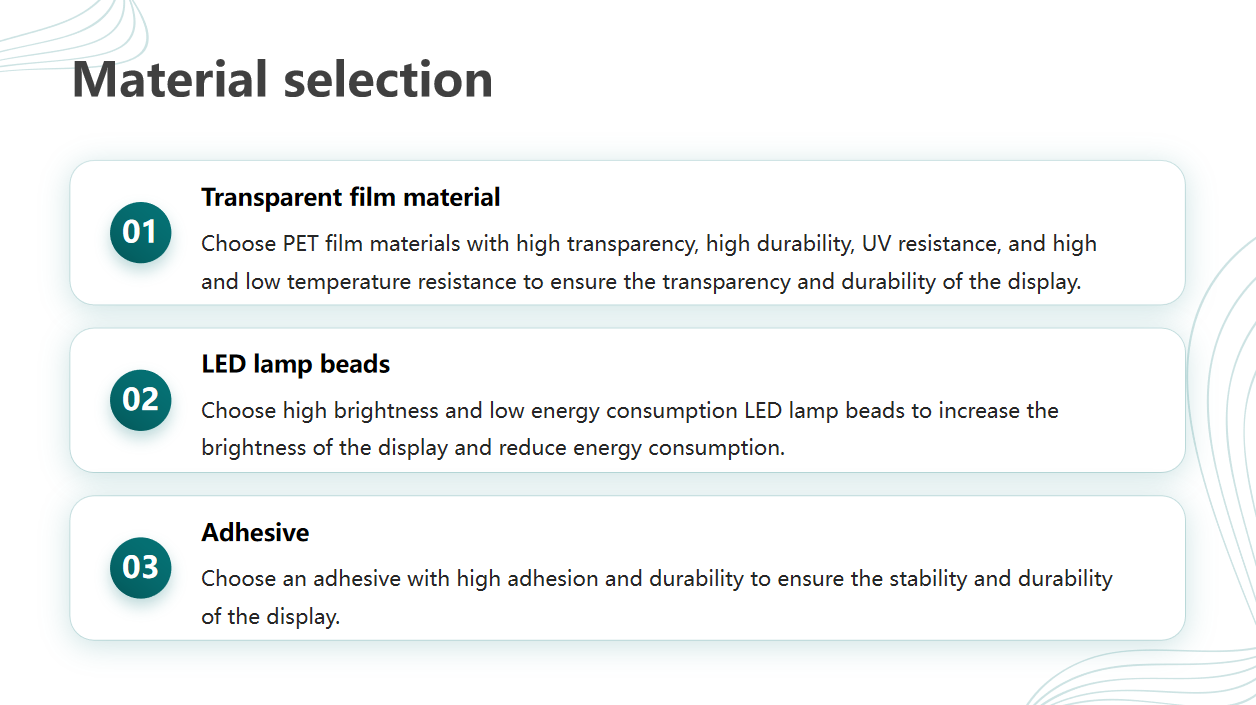Select the text of the display. in Adhesive card

(x=271, y=617)
